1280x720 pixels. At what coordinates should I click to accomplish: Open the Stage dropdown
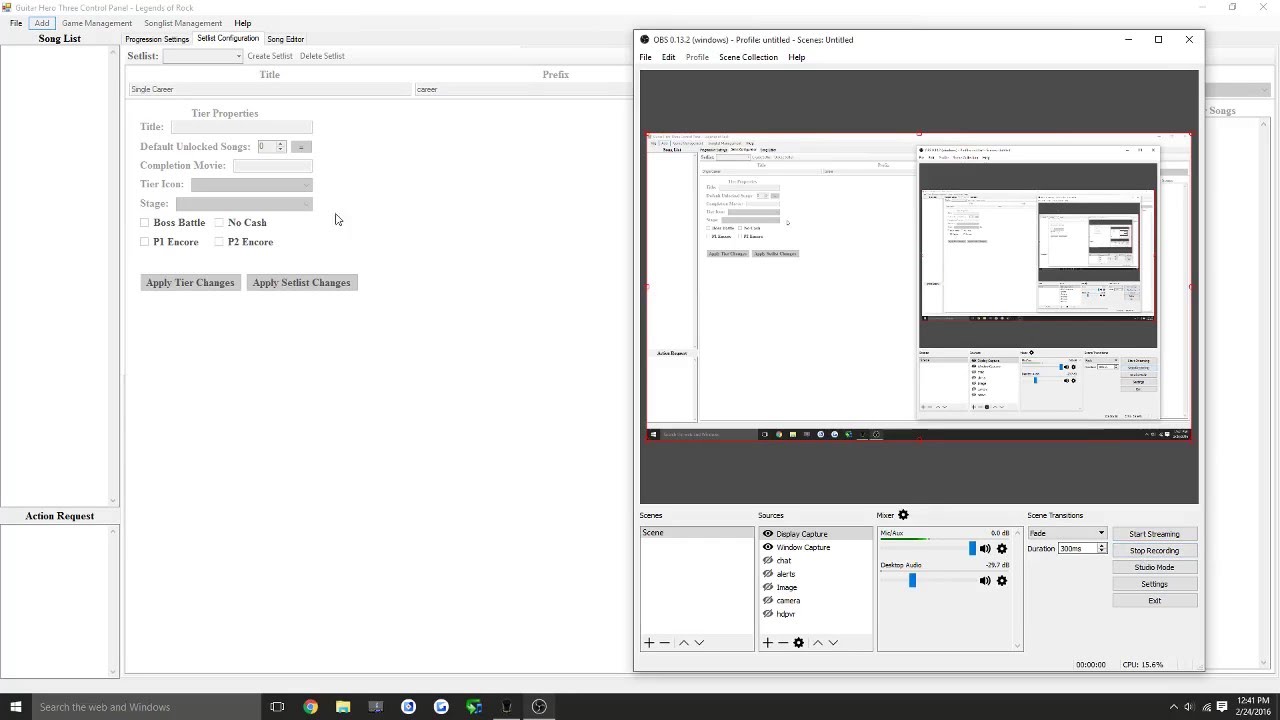[x=244, y=204]
